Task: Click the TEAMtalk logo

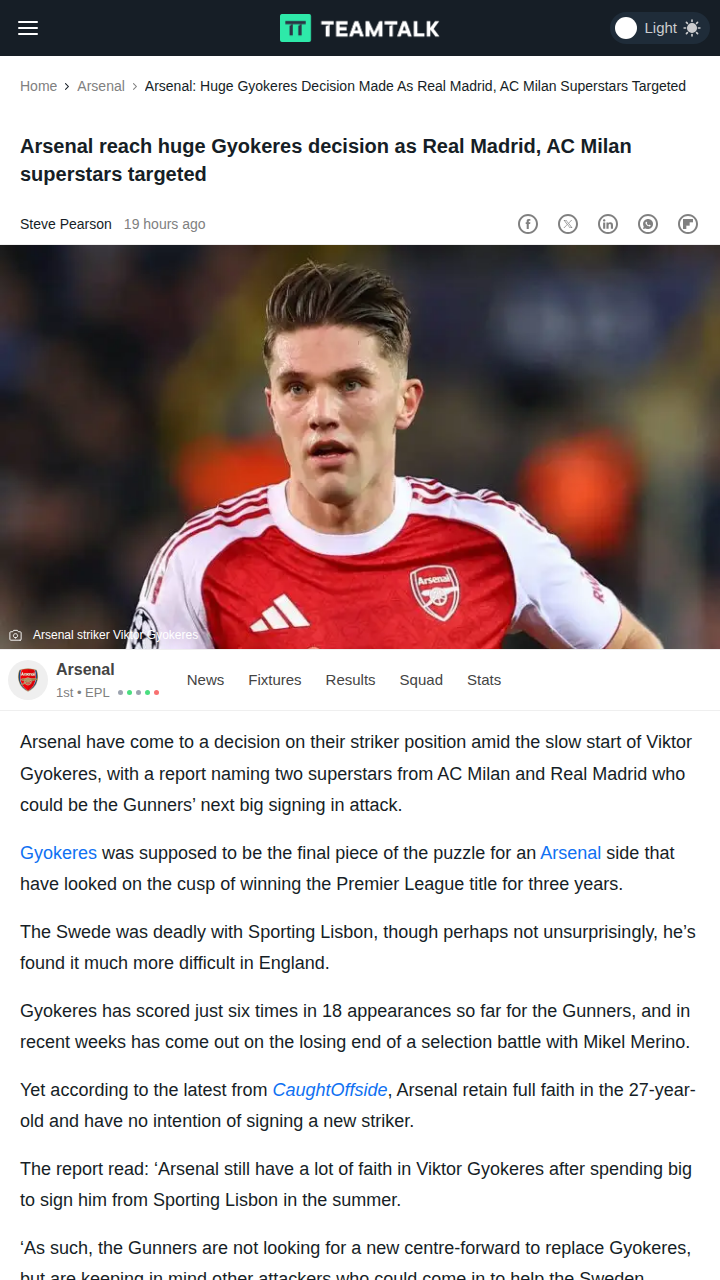Action: 360,28
